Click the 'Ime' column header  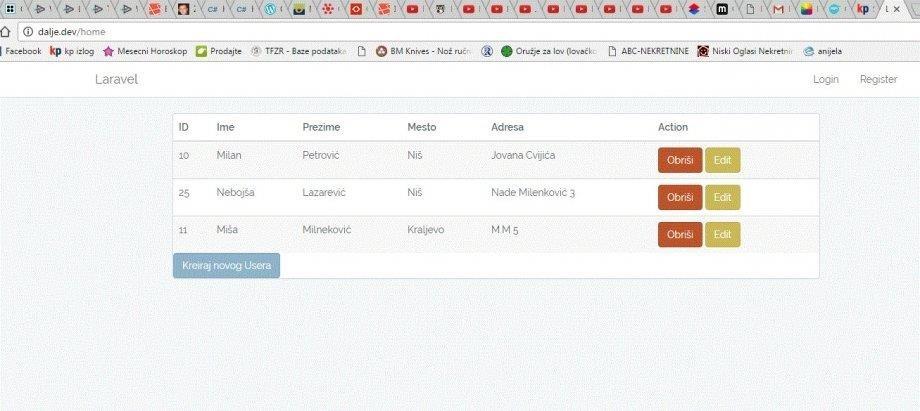point(225,127)
